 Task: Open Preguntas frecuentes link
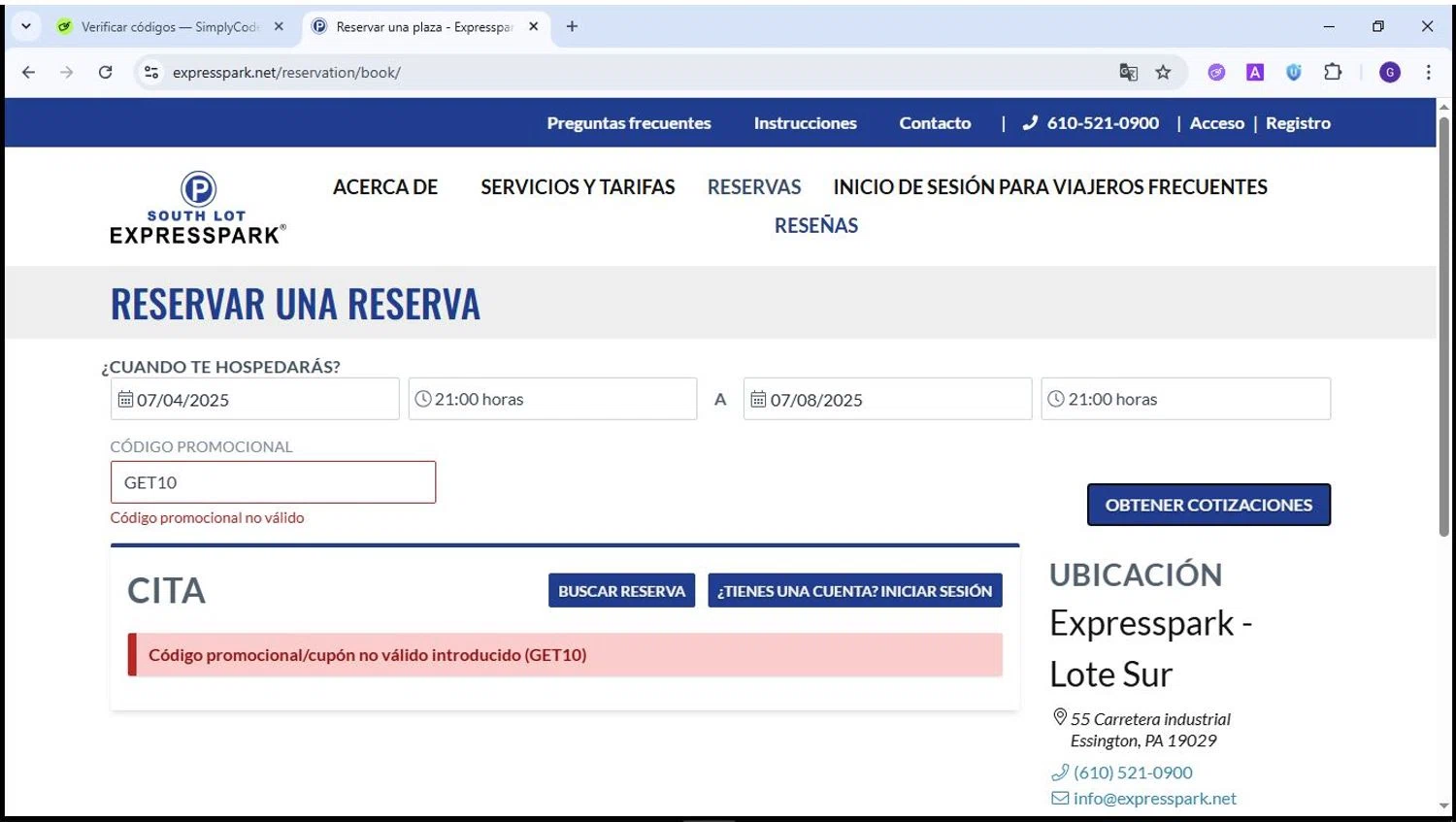point(629,123)
